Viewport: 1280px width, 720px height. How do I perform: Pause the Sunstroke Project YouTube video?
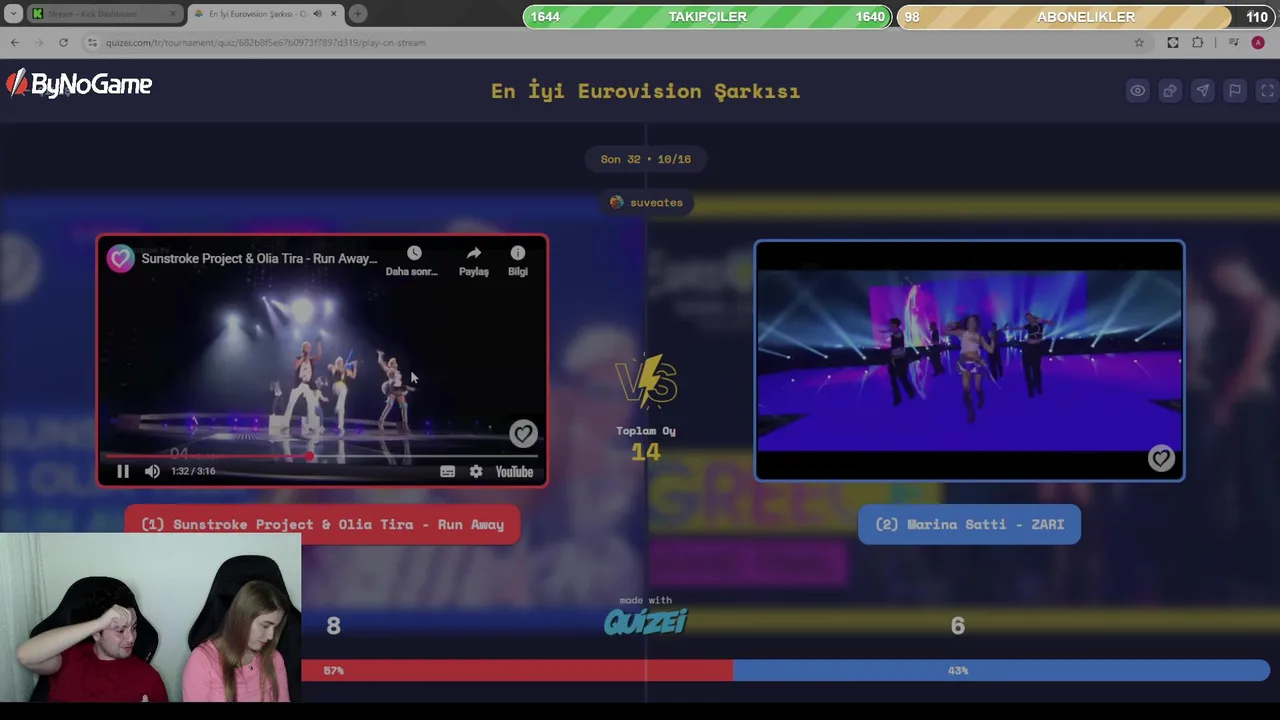coord(123,471)
